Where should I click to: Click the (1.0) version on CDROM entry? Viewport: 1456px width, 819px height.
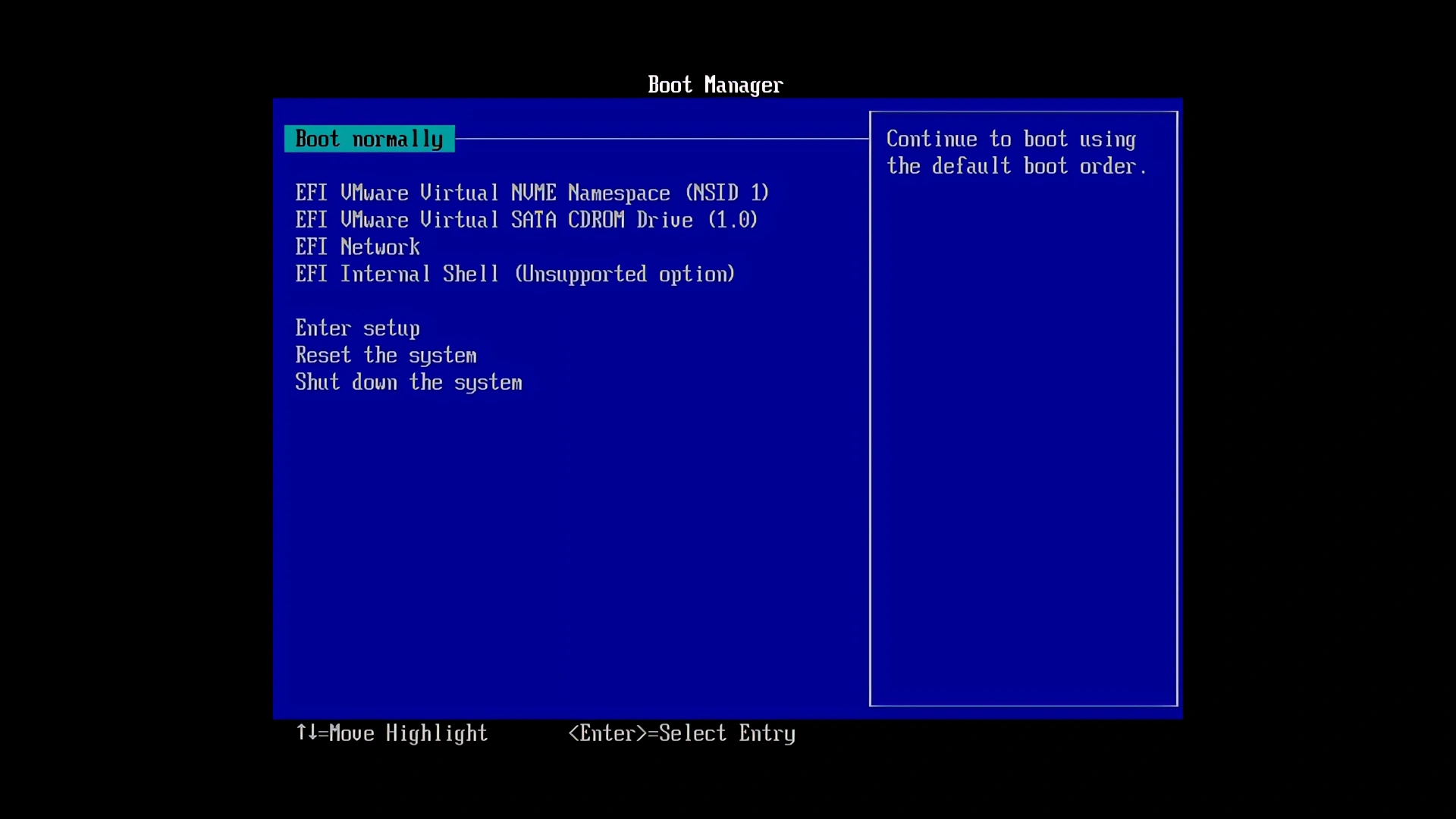tap(733, 221)
